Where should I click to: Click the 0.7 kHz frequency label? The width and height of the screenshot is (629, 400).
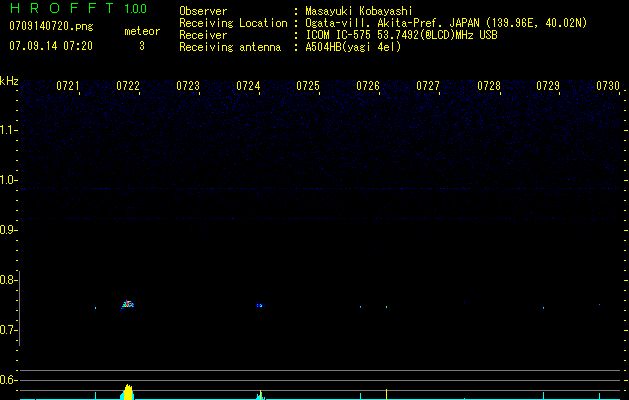pyautogui.click(x=8, y=330)
